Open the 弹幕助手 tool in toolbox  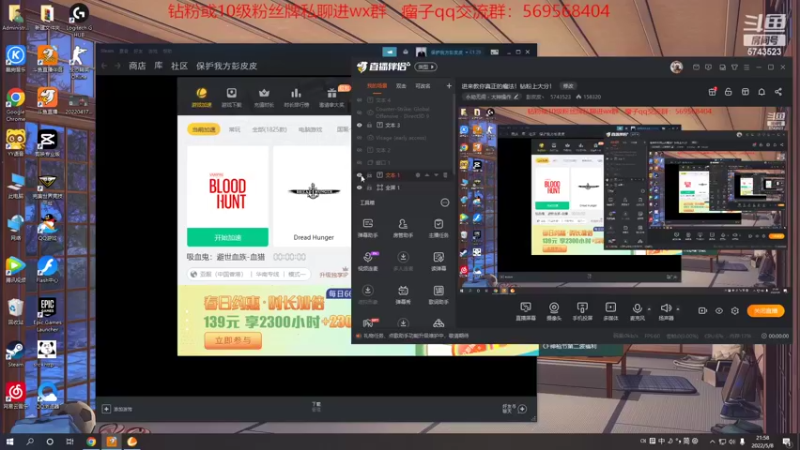point(367,228)
